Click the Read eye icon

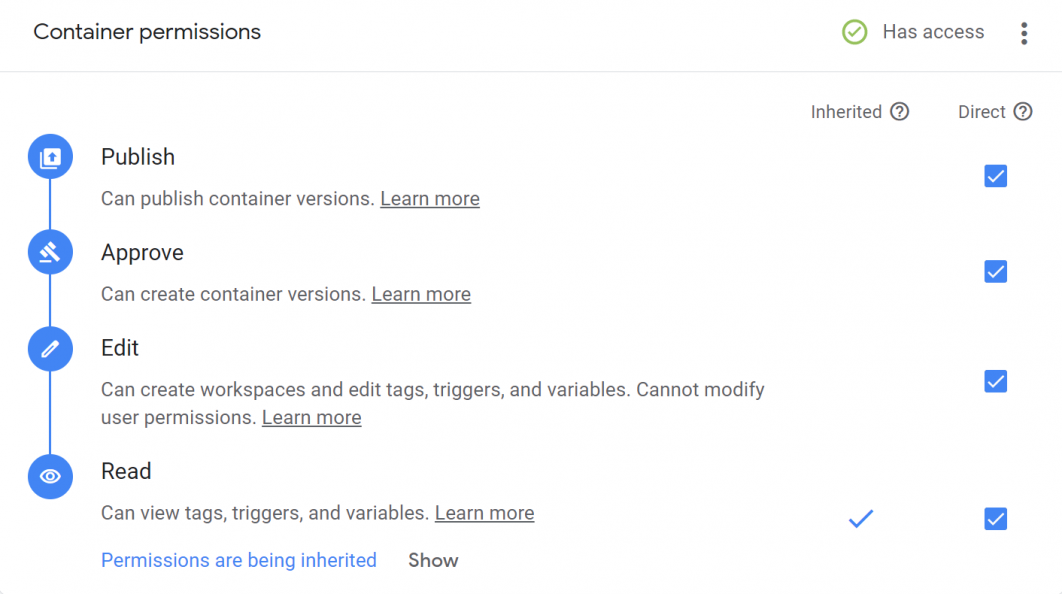coord(50,477)
